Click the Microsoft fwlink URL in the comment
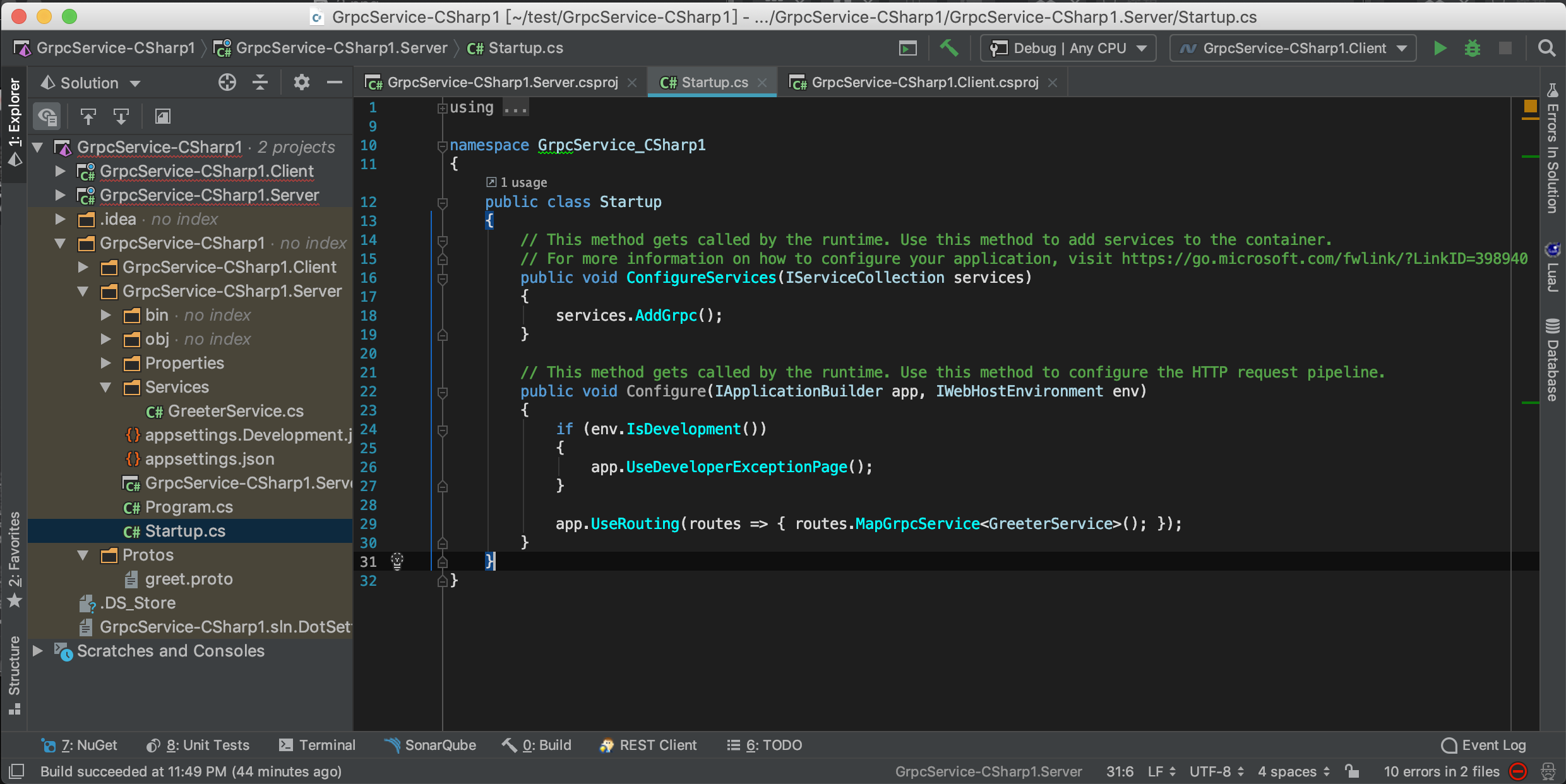The height and width of the screenshot is (784, 1566). coord(1325,259)
